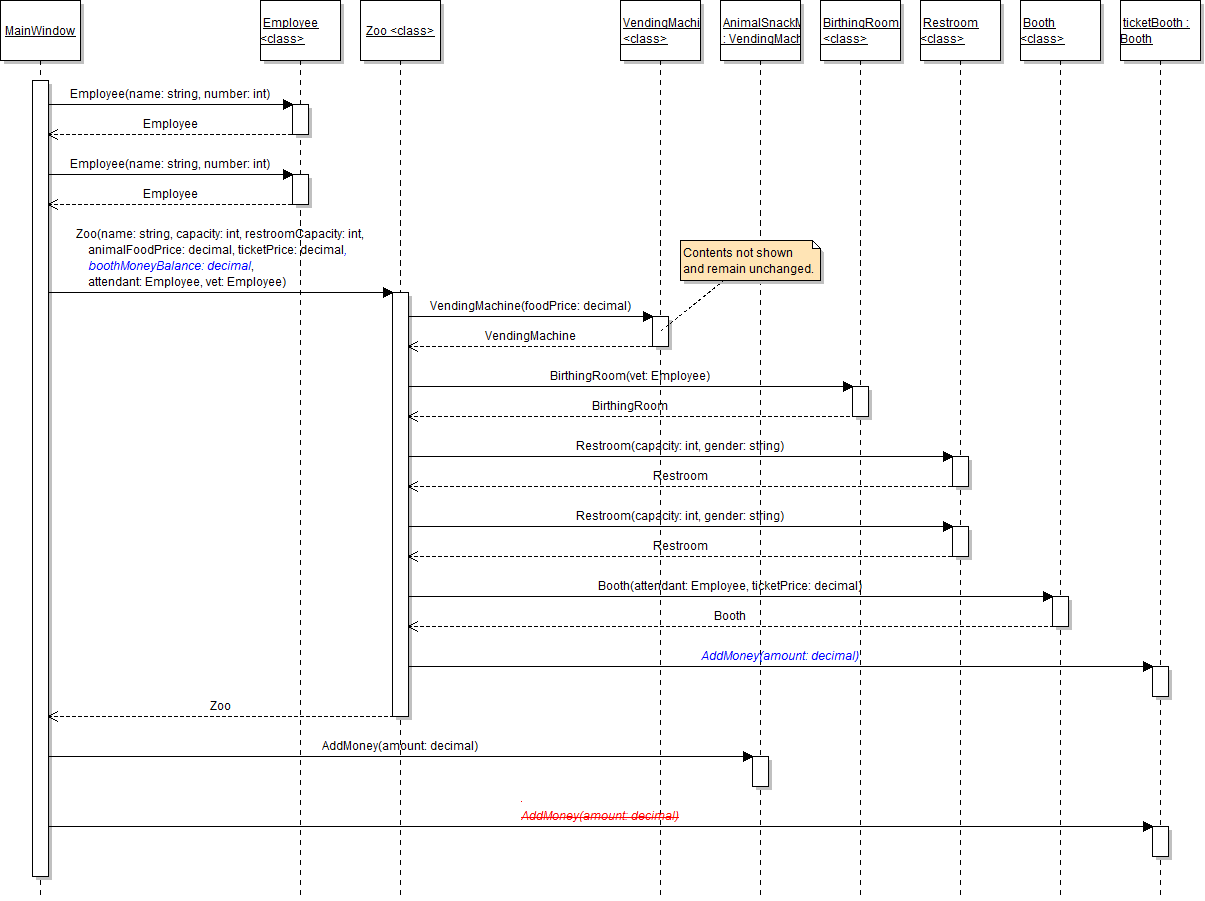Select the Booth(attendant: Employee, ticketPrice) message label
This screenshot has height=901, width=1205.
coord(729,586)
